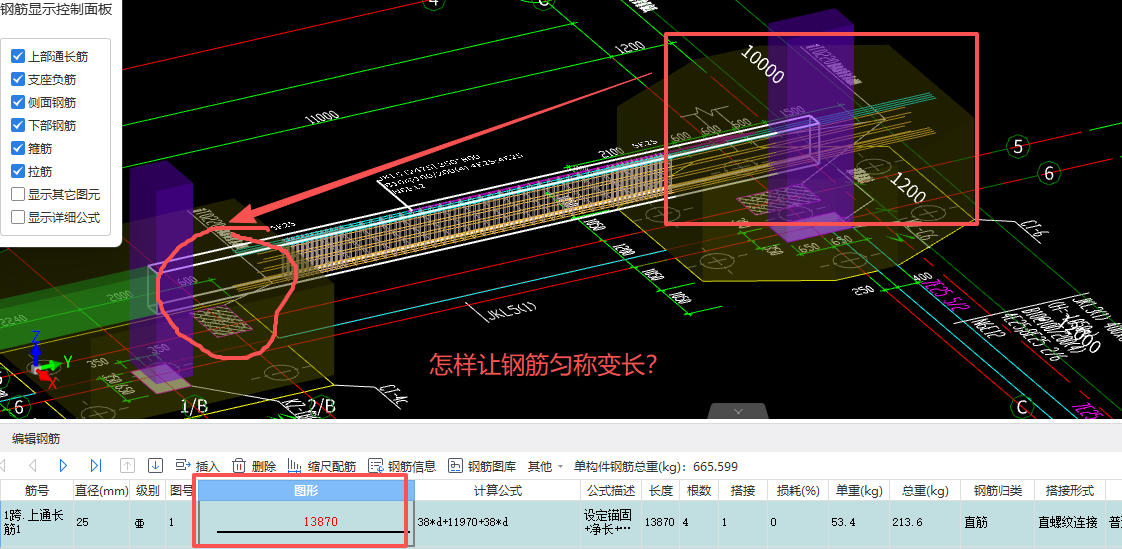1122x549 pixels.
Task: Click formula cell 38*d+11970+38*d
Action: [x=498, y=523]
